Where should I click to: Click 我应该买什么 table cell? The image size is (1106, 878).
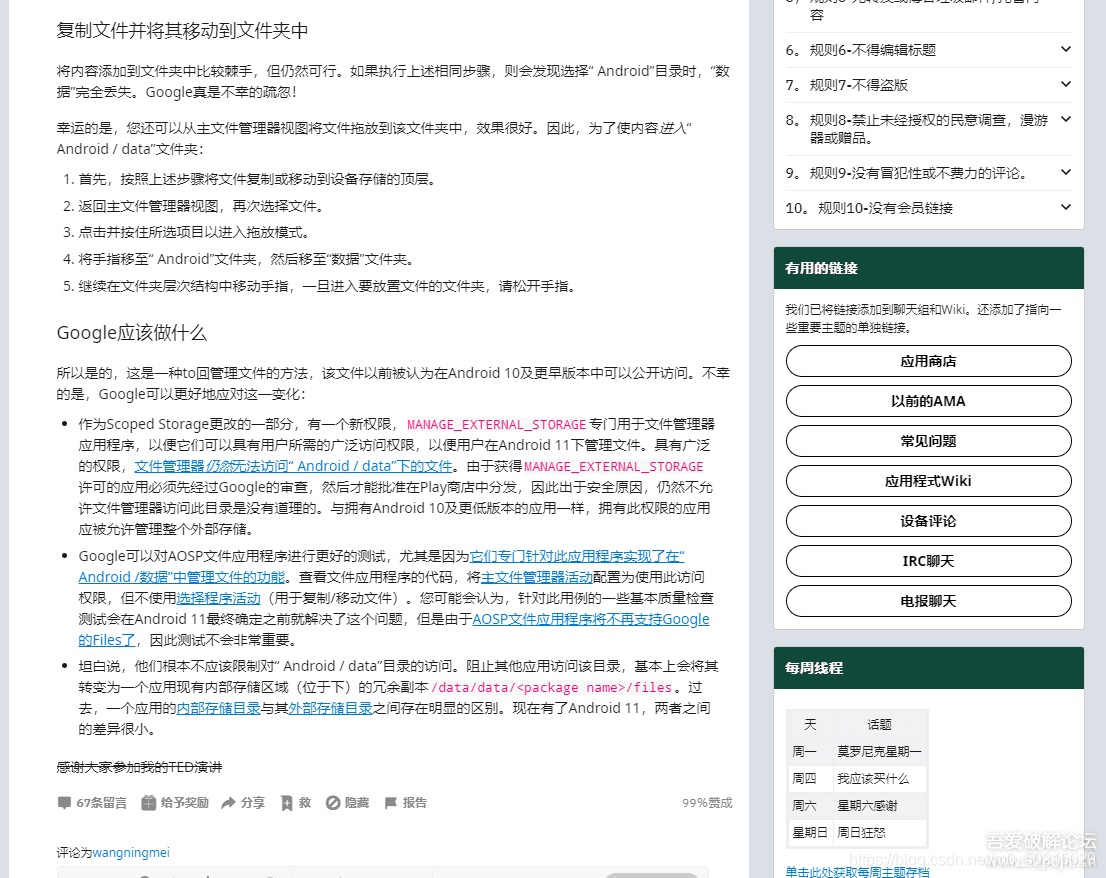pyautogui.click(x=879, y=779)
